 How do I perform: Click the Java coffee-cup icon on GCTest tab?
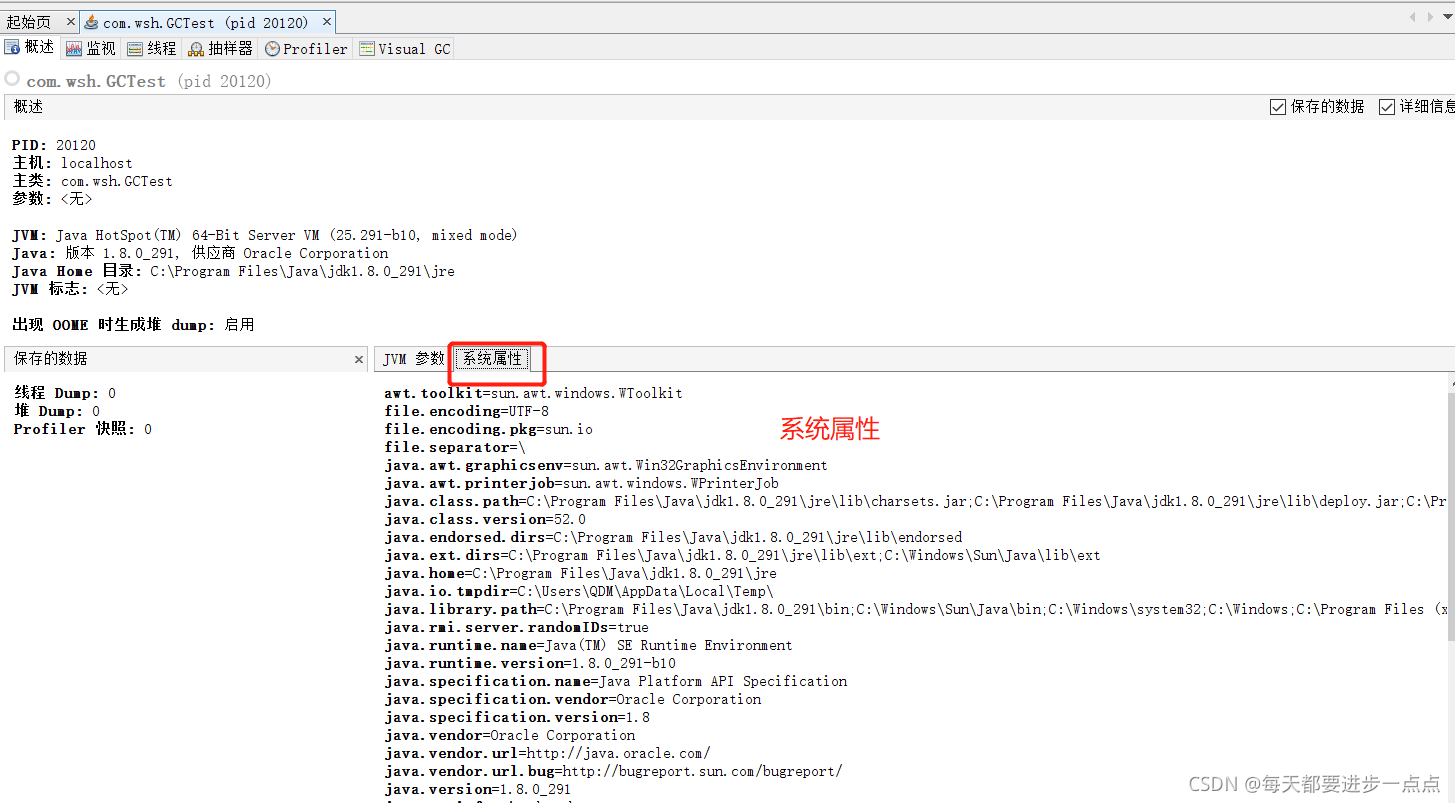91,20
